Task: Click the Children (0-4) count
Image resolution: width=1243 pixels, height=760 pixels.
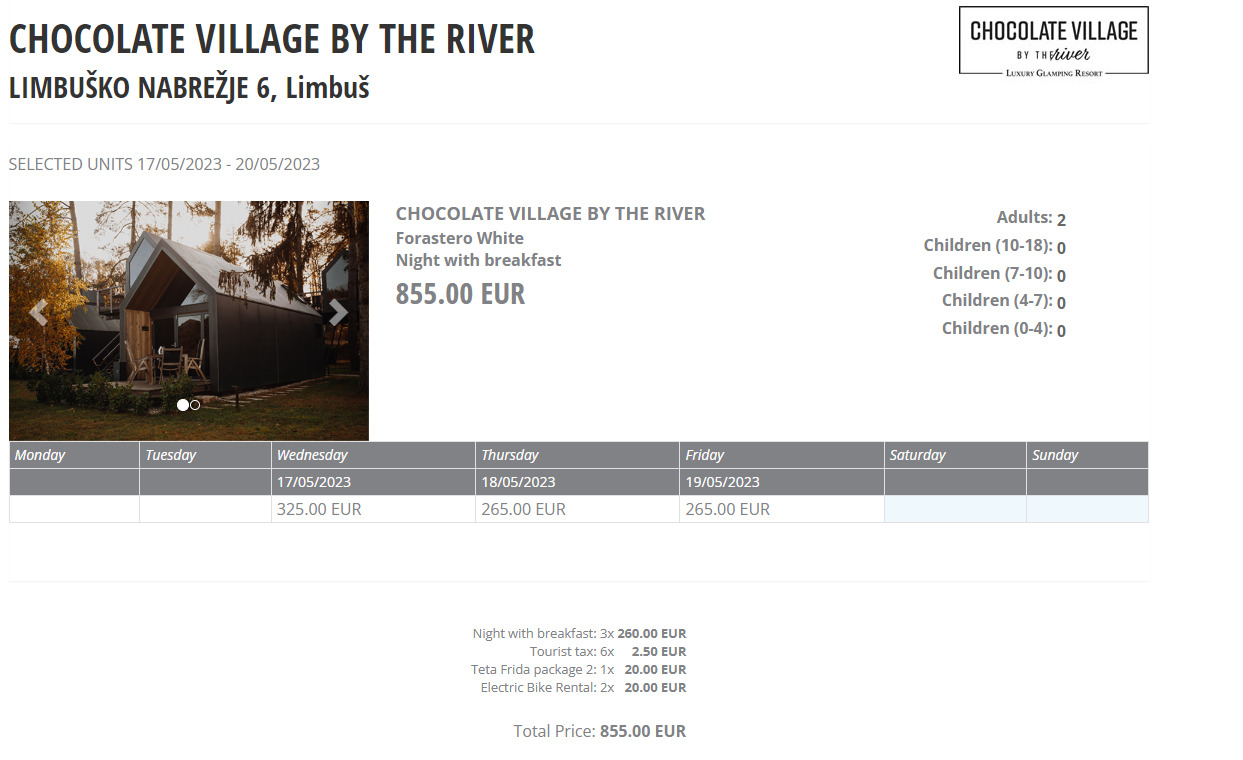Action: [1061, 331]
